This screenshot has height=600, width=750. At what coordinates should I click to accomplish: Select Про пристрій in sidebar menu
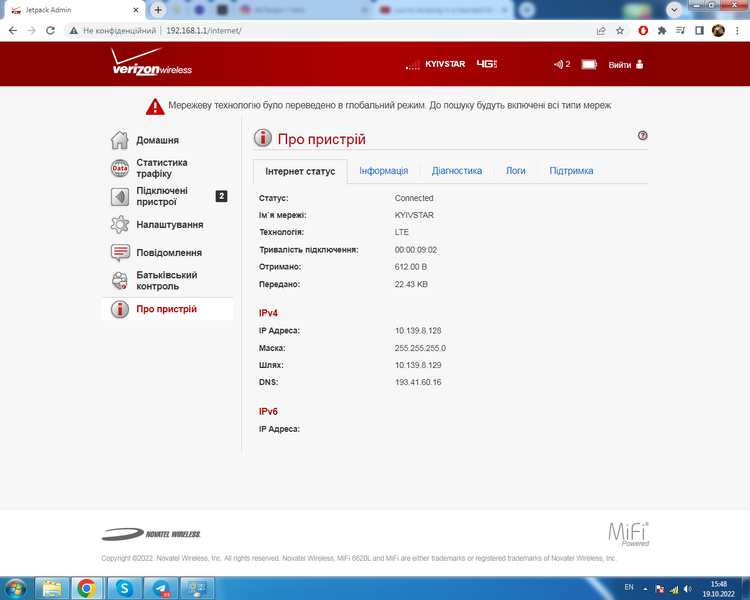tap(167, 309)
